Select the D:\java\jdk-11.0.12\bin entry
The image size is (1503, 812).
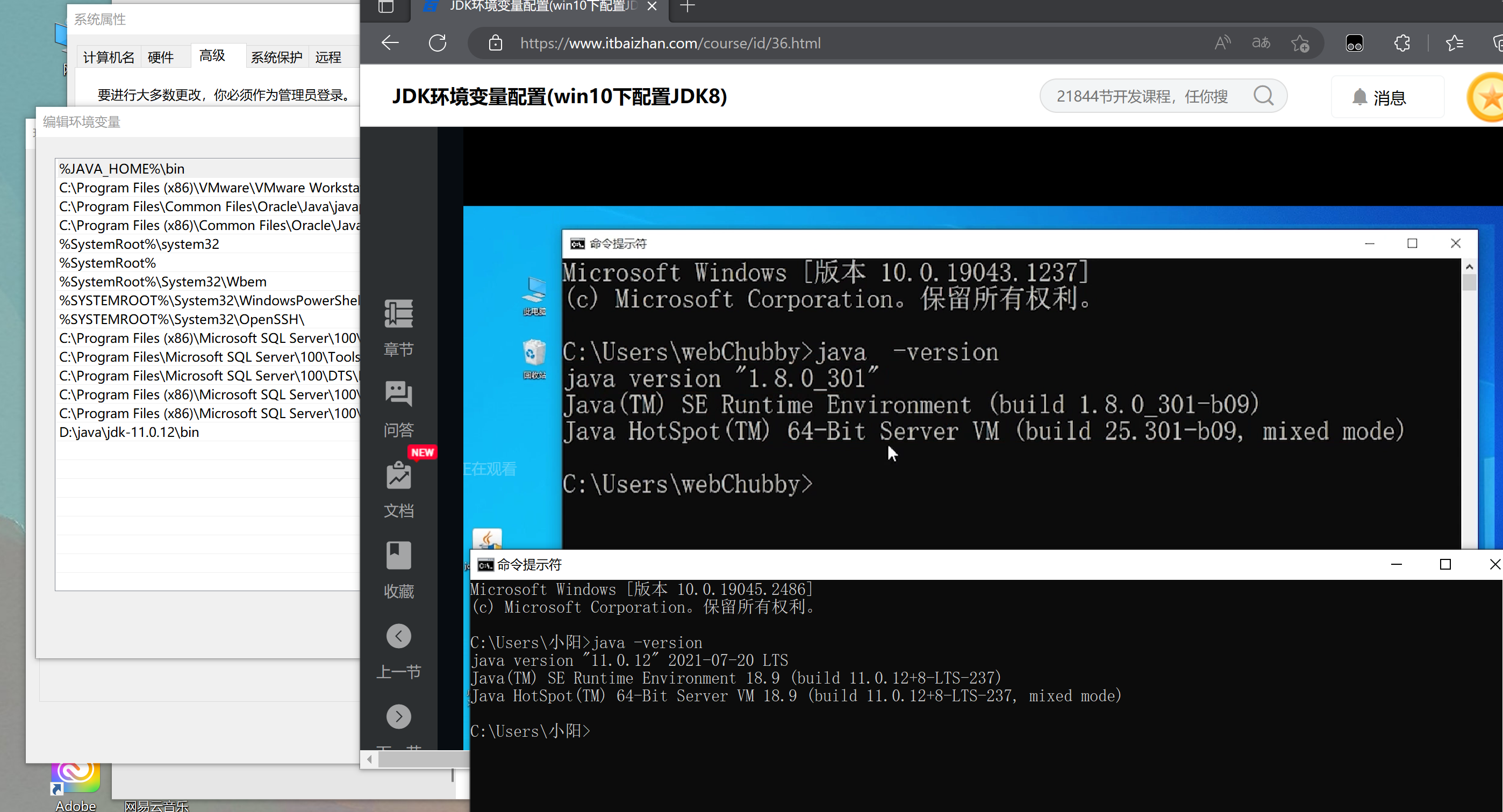(207, 432)
